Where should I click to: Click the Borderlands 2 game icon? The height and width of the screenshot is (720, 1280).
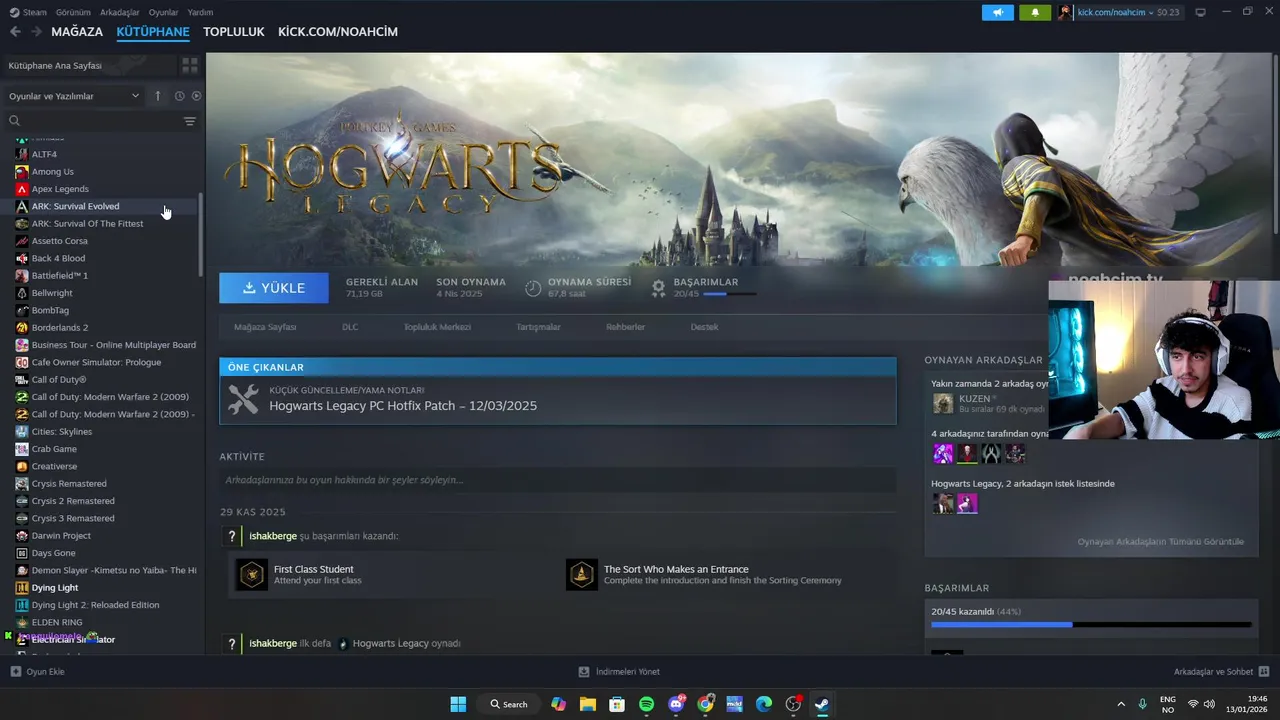tap(22, 327)
